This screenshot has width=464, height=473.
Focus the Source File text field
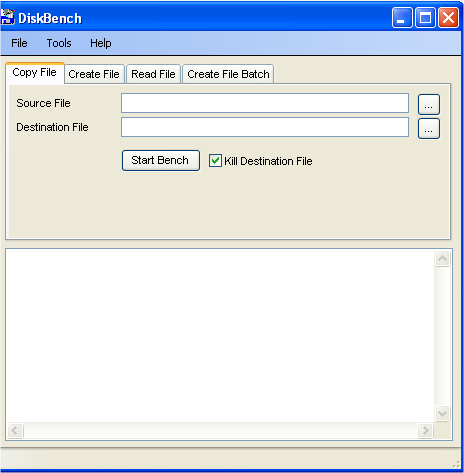pos(265,103)
